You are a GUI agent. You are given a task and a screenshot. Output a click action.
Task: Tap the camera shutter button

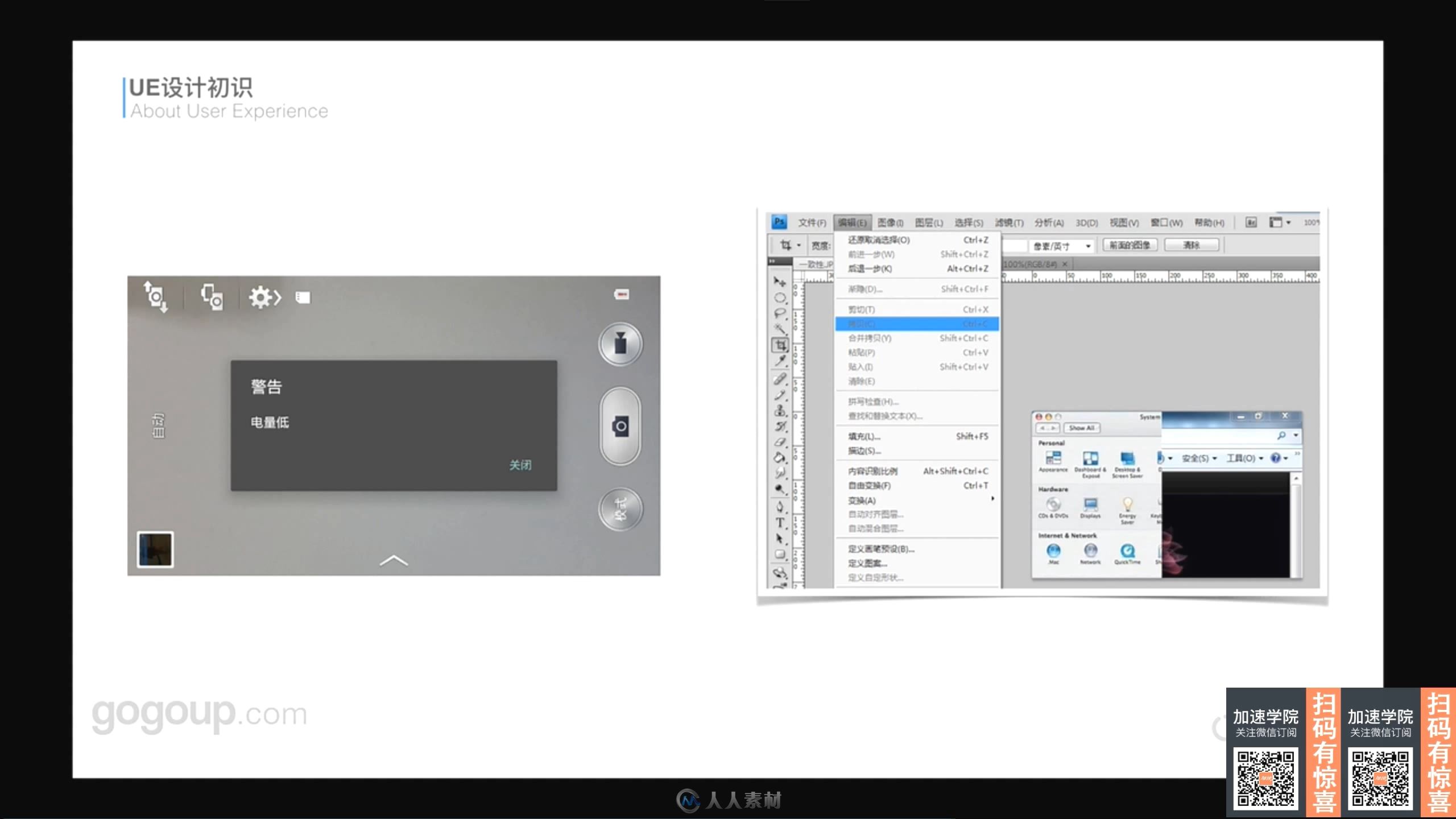coord(620,426)
